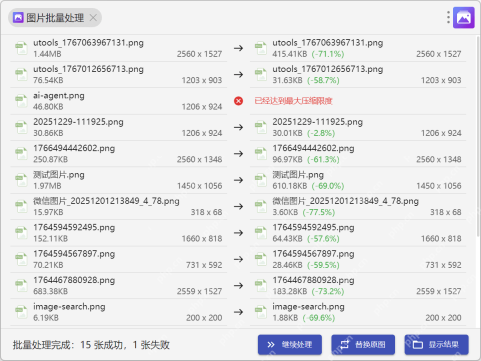
Task: Click source file icon of 1764594567897.png
Action: click(x=21, y=259)
